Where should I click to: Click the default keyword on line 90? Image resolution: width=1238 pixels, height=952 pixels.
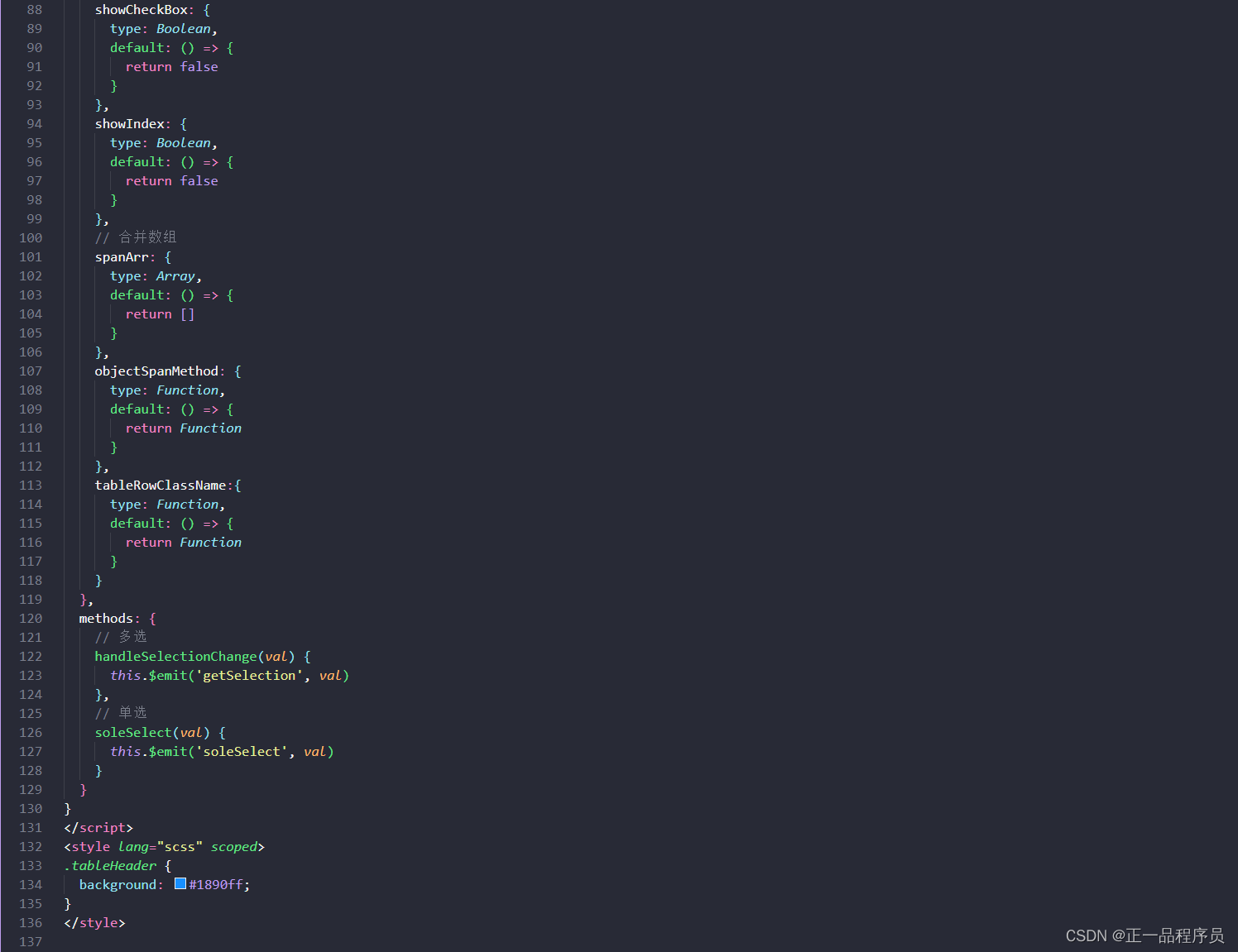point(137,48)
